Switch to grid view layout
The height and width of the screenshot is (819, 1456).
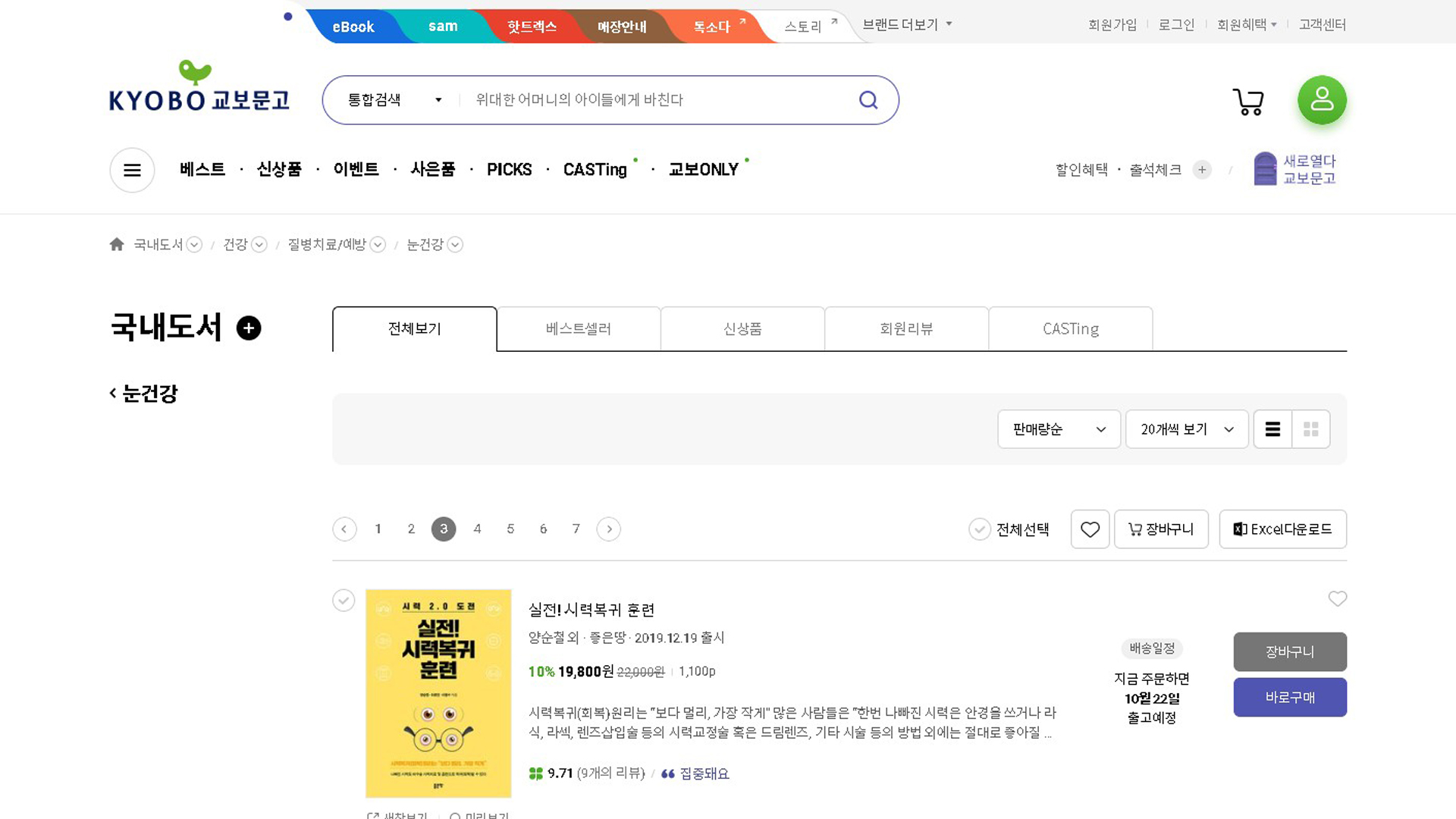pos(1311,429)
